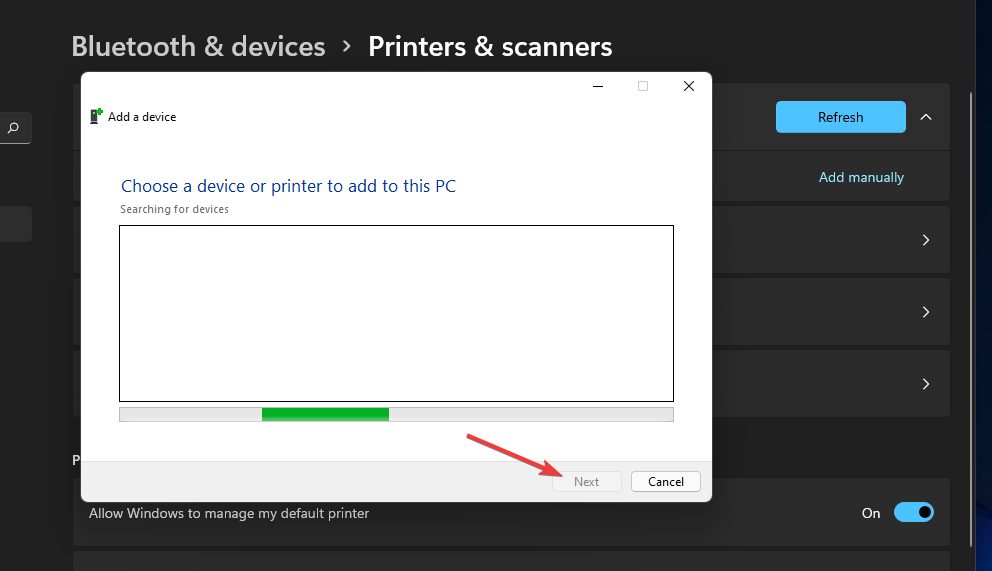Open the middle printer row chevron
The height and width of the screenshot is (571, 992).
coord(926,312)
